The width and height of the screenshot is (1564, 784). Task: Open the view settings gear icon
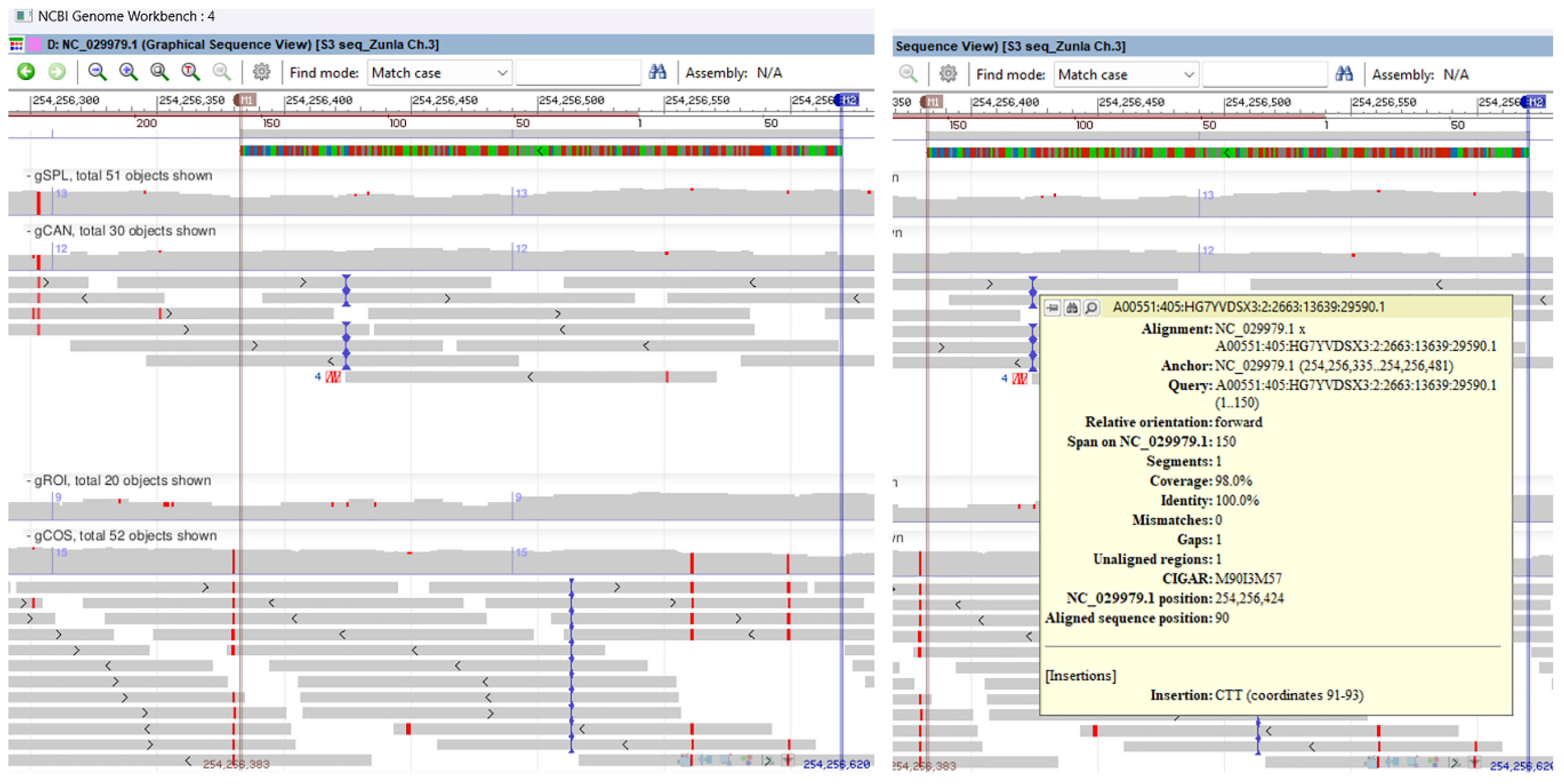click(261, 72)
